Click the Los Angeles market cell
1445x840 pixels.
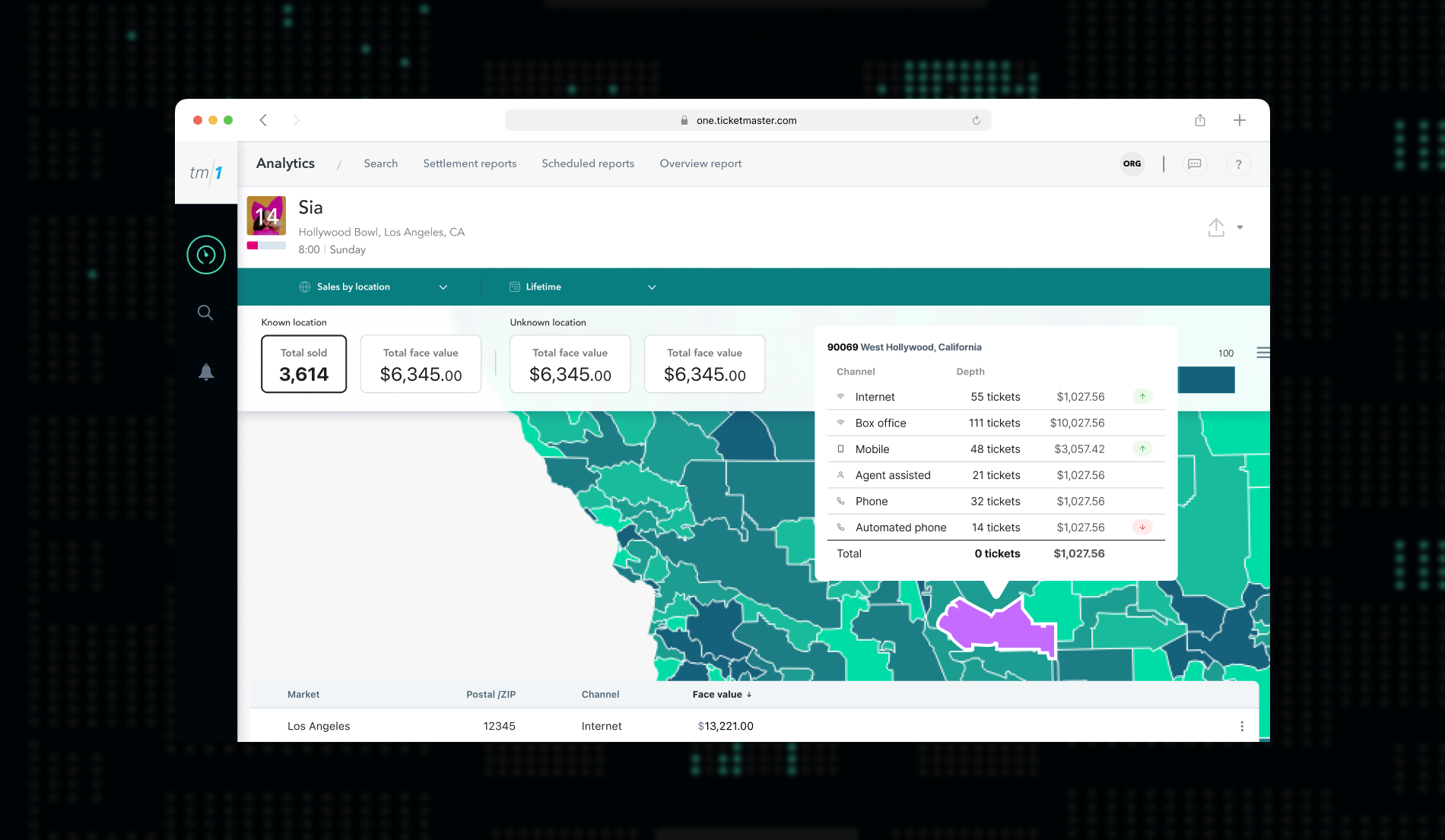click(x=319, y=726)
